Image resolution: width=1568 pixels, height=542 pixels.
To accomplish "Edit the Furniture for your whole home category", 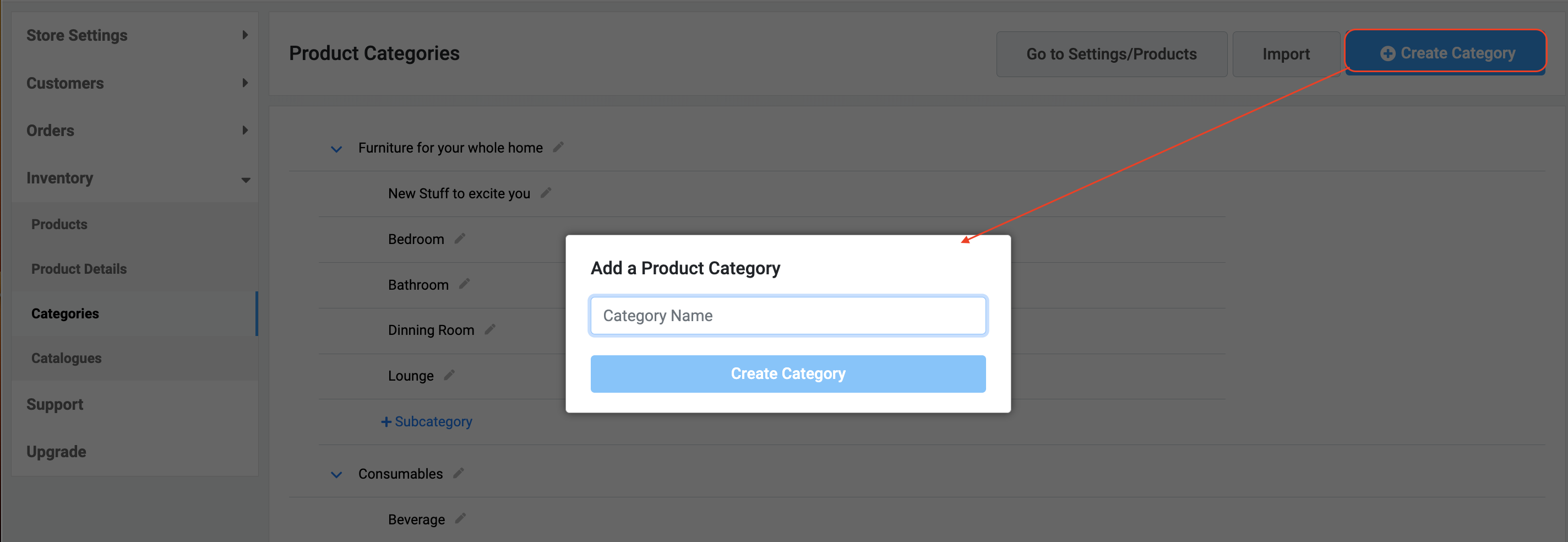I will (x=558, y=148).
